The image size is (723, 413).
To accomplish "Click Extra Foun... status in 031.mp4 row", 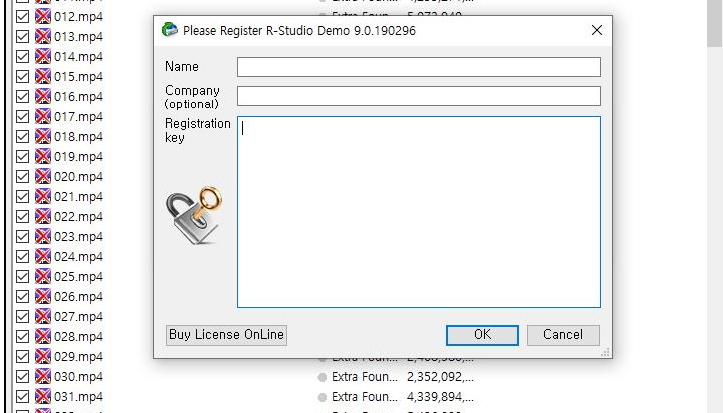I will (x=365, y=397).
